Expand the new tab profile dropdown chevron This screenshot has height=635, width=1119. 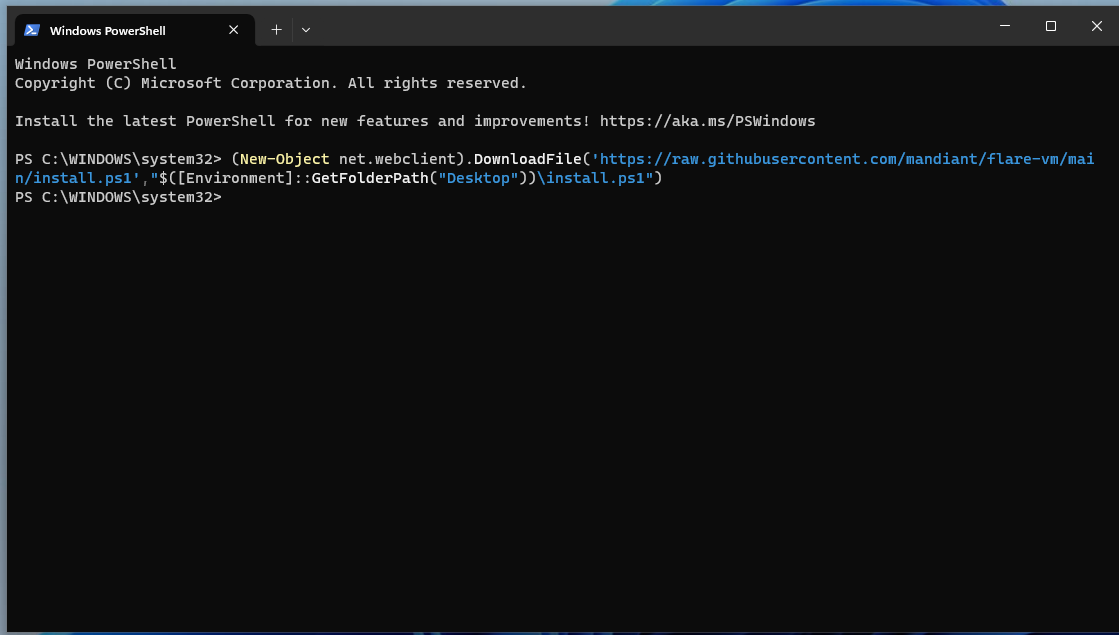pos(306,30)
